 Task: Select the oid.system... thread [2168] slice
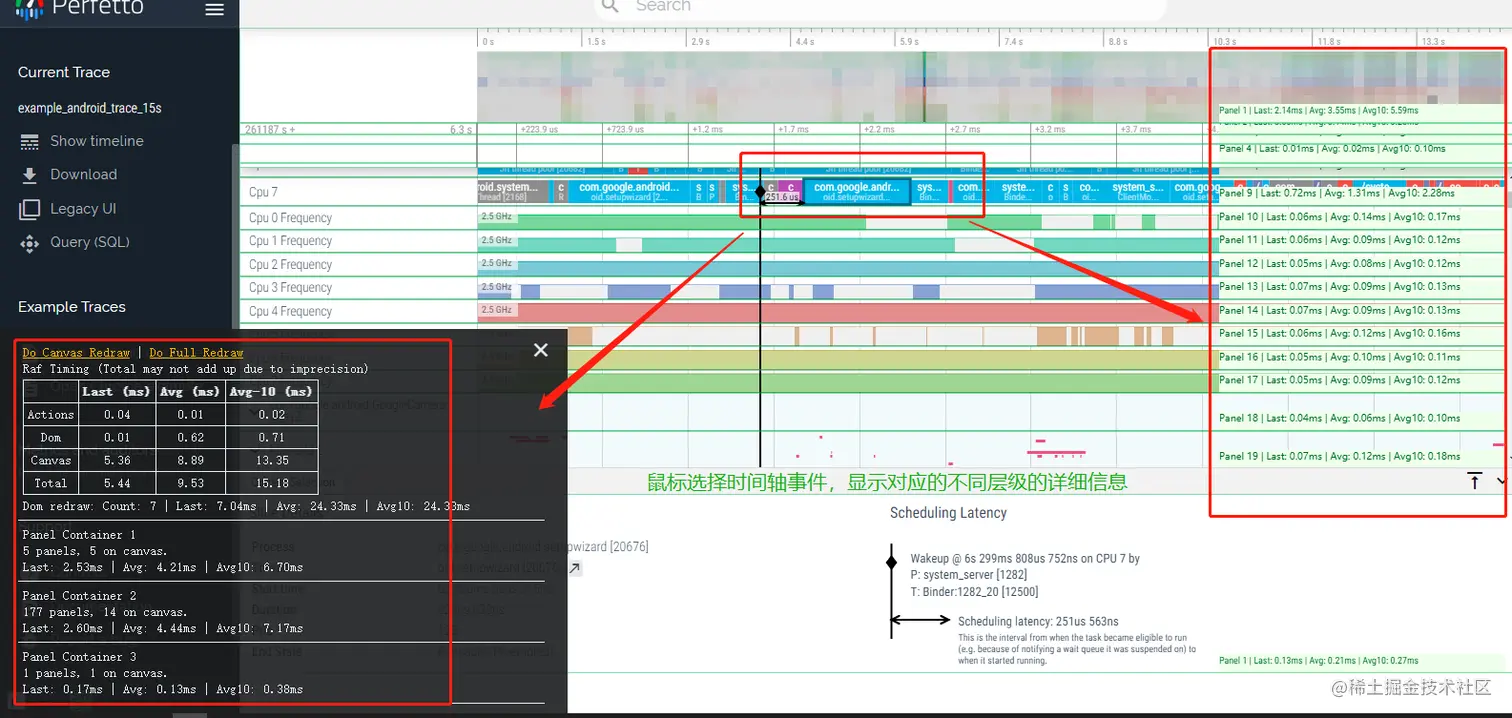[x=513, y=192]
